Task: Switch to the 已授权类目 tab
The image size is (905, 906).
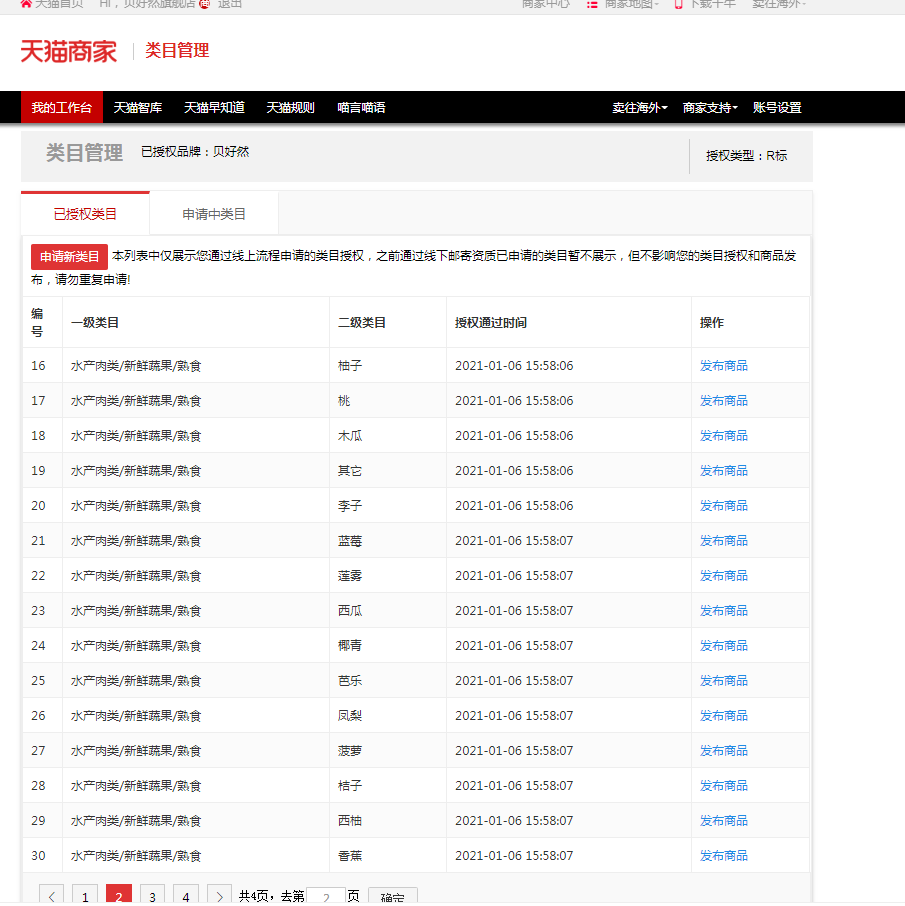Action: (x=86, y=214)
